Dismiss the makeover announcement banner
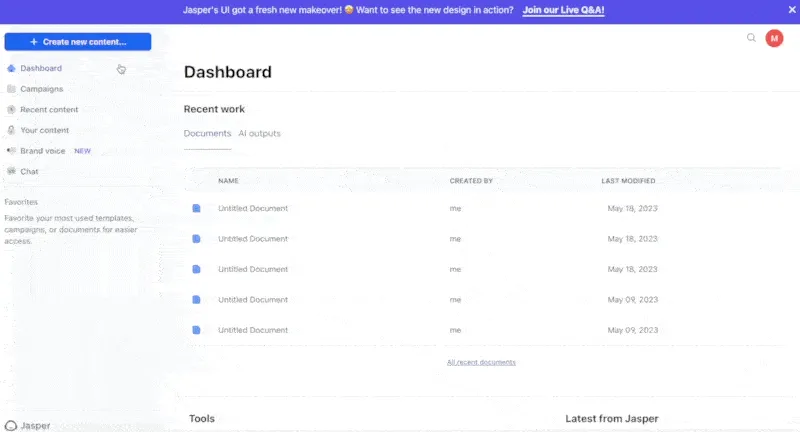This screenshot has height=432, width=800. click(792, 10)
